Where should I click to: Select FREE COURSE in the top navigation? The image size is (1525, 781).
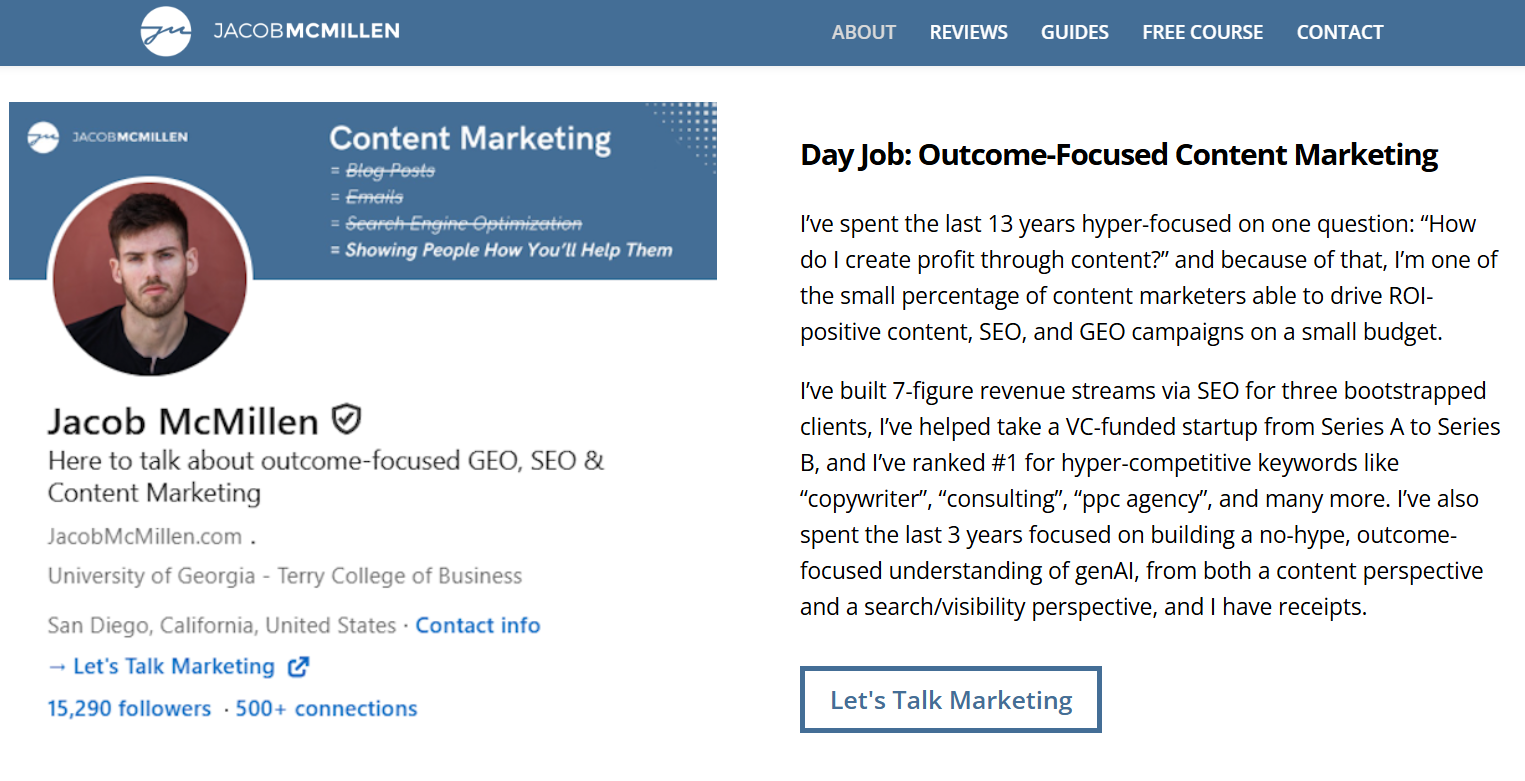pyautogui.click(x=1202, y=32)
